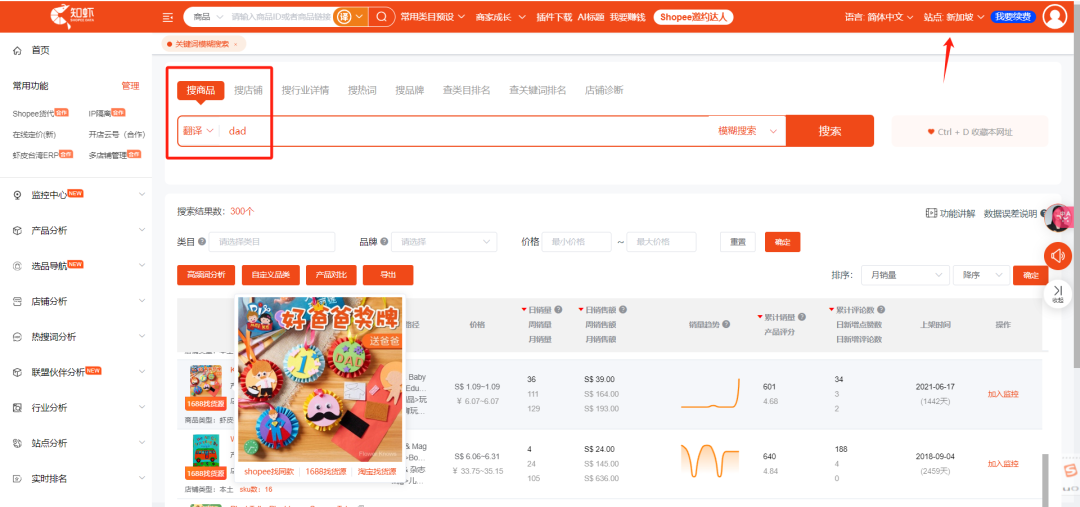The width and height of the screenshot is (1080, 507).
Task: Click help icon next to 品牌 label
Action: (384, 242)
